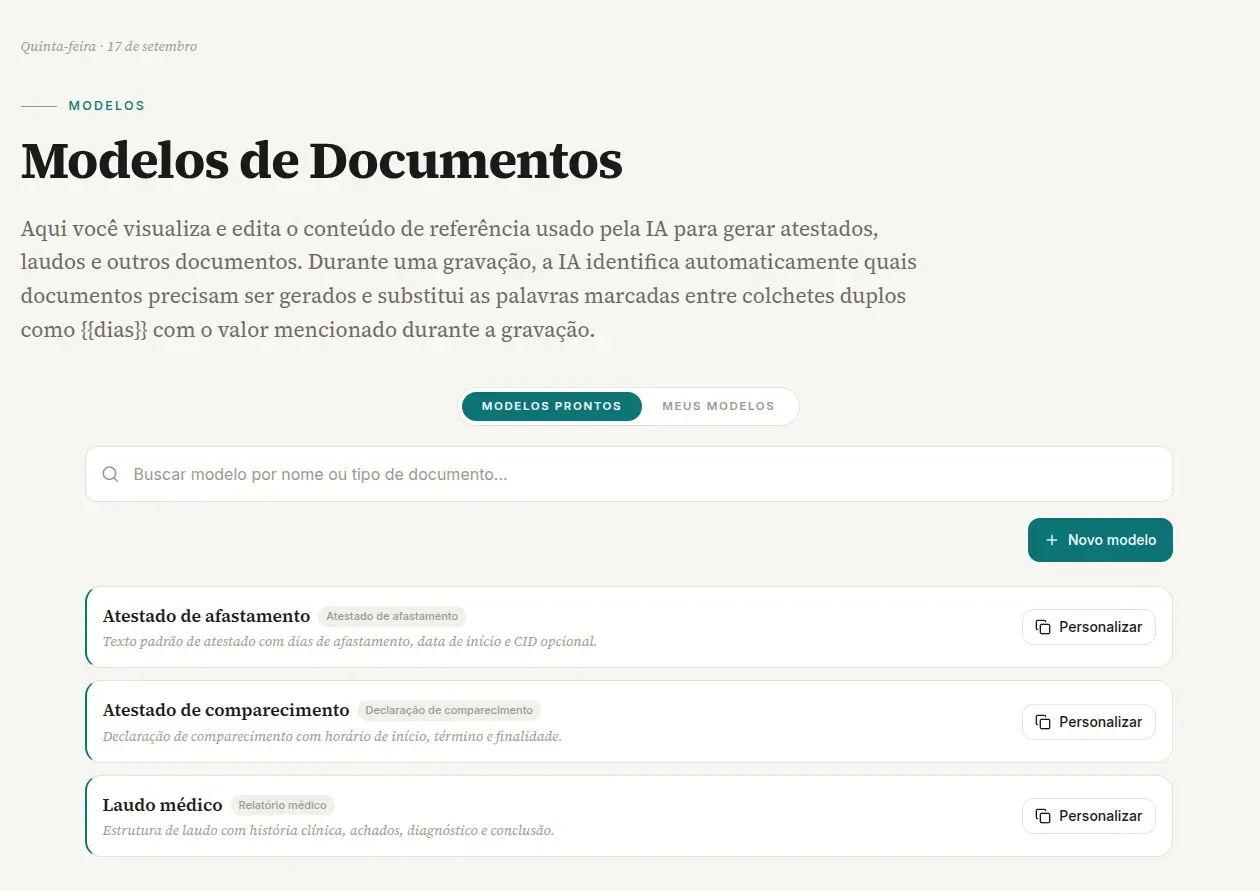Click the {{dias}} placeholder in the intro text
Image resolution: width=1260 pixels, height=891 pixels.
[113, 330]
